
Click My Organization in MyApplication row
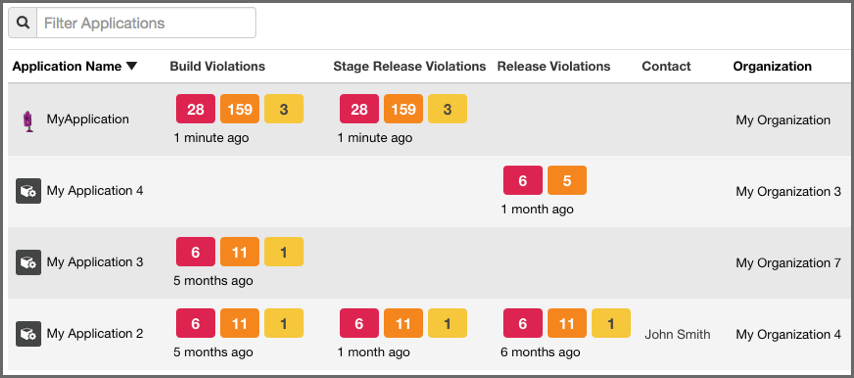[783, 120]
